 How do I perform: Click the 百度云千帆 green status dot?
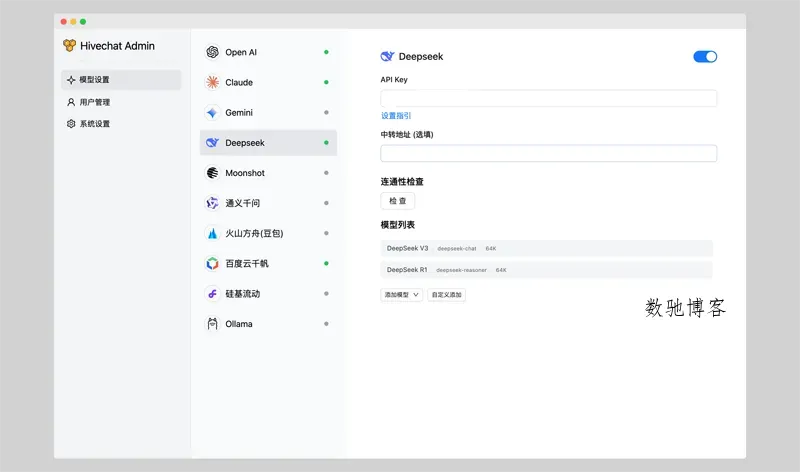point(326,263)
